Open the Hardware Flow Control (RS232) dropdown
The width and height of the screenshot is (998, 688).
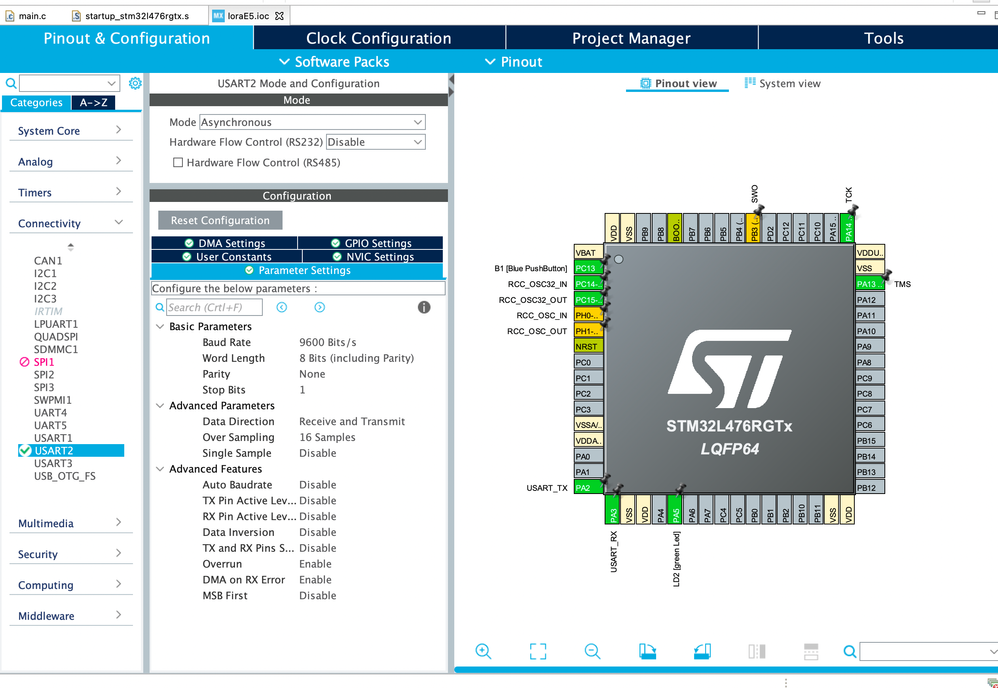(376, 142)
